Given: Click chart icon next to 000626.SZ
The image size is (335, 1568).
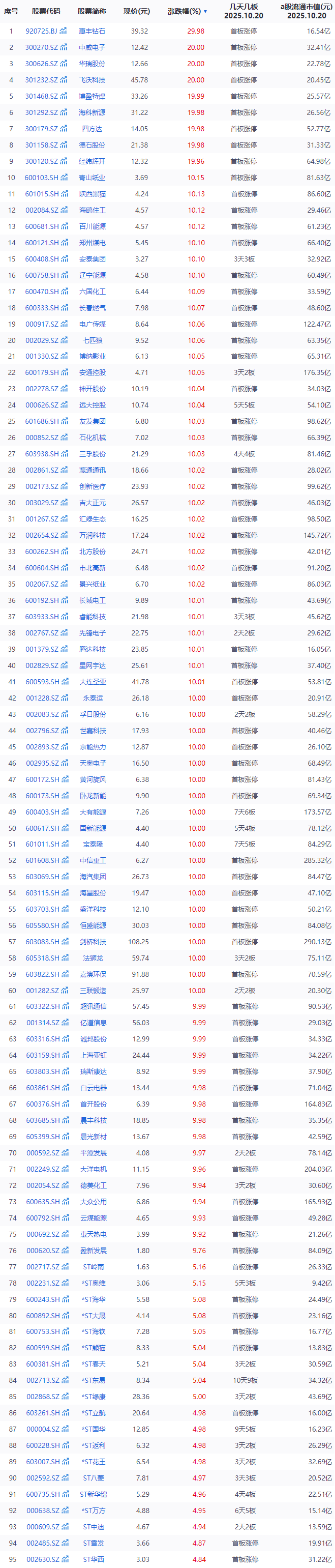Looking at the screenshot, I should click(x=64, y=405).
